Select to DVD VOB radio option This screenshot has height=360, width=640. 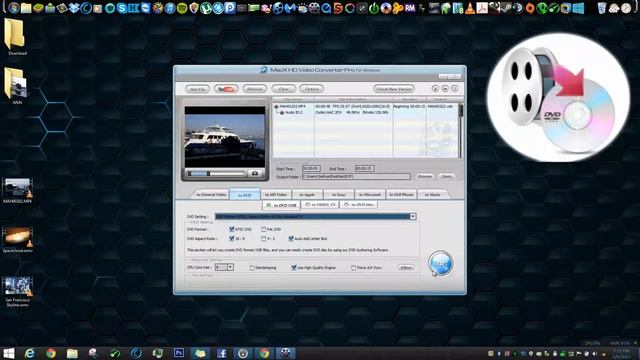[269, 205]
